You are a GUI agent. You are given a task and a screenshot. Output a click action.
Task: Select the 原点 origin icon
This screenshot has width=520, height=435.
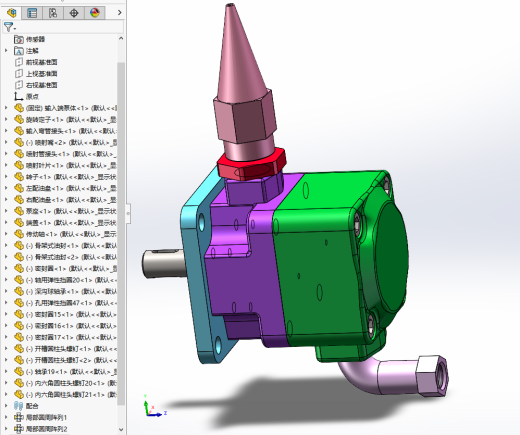[19, 97]
